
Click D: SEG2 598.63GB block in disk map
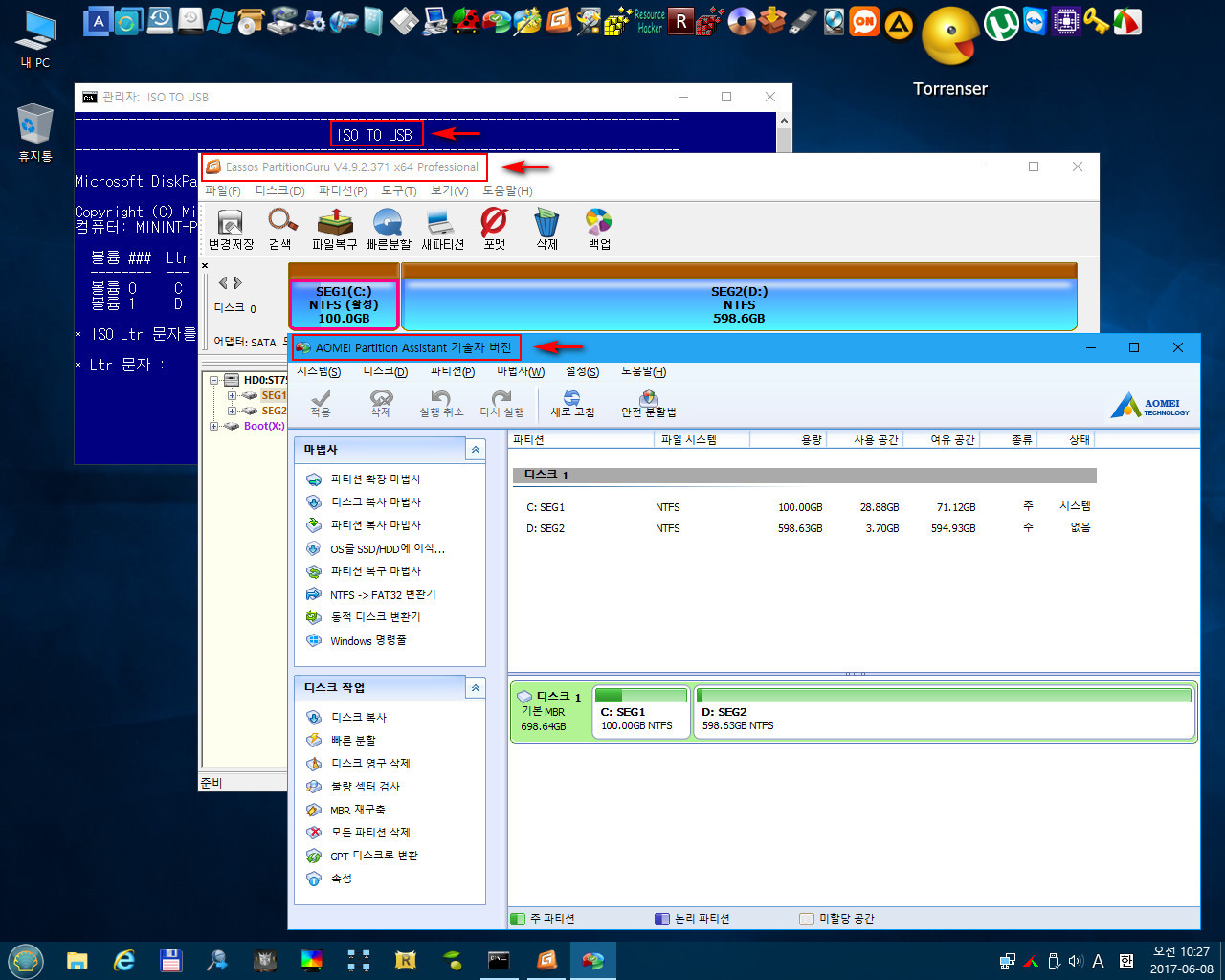pyautogui.click(x=945, y=712)
